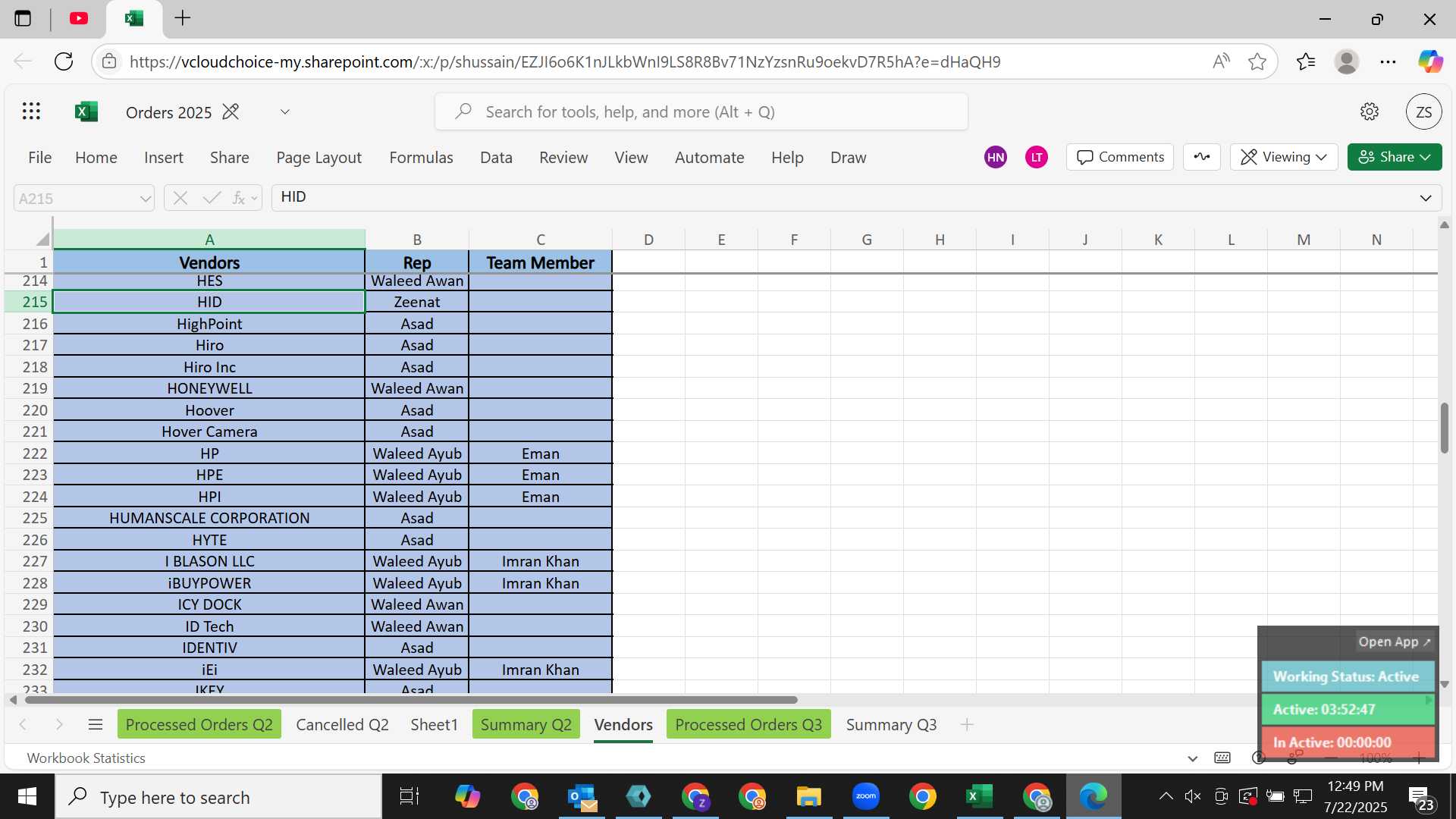Click the iBUYPOWER vendor cell
The width and height of the screenshot is (1456, 819).
[x=209, y=583]
